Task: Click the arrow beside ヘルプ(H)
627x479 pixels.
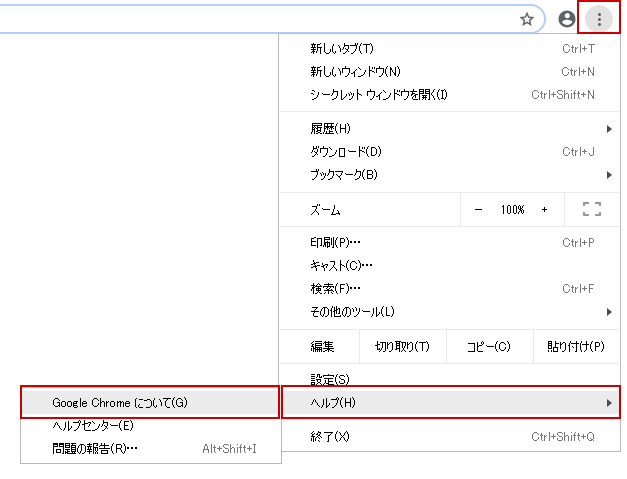Action: point(609,403)
